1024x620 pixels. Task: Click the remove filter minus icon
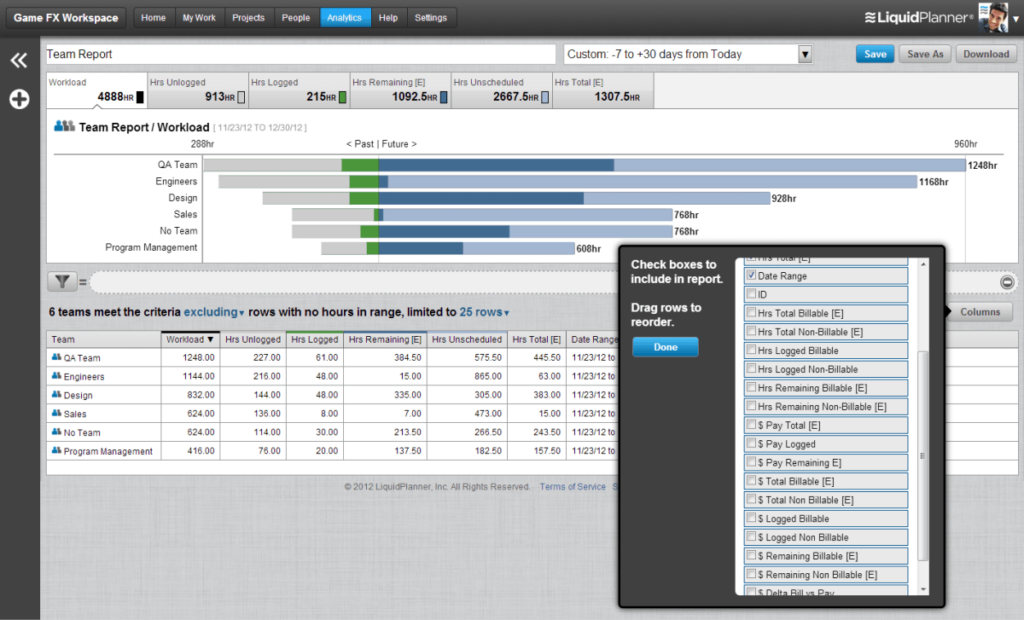coord(1007,282)
